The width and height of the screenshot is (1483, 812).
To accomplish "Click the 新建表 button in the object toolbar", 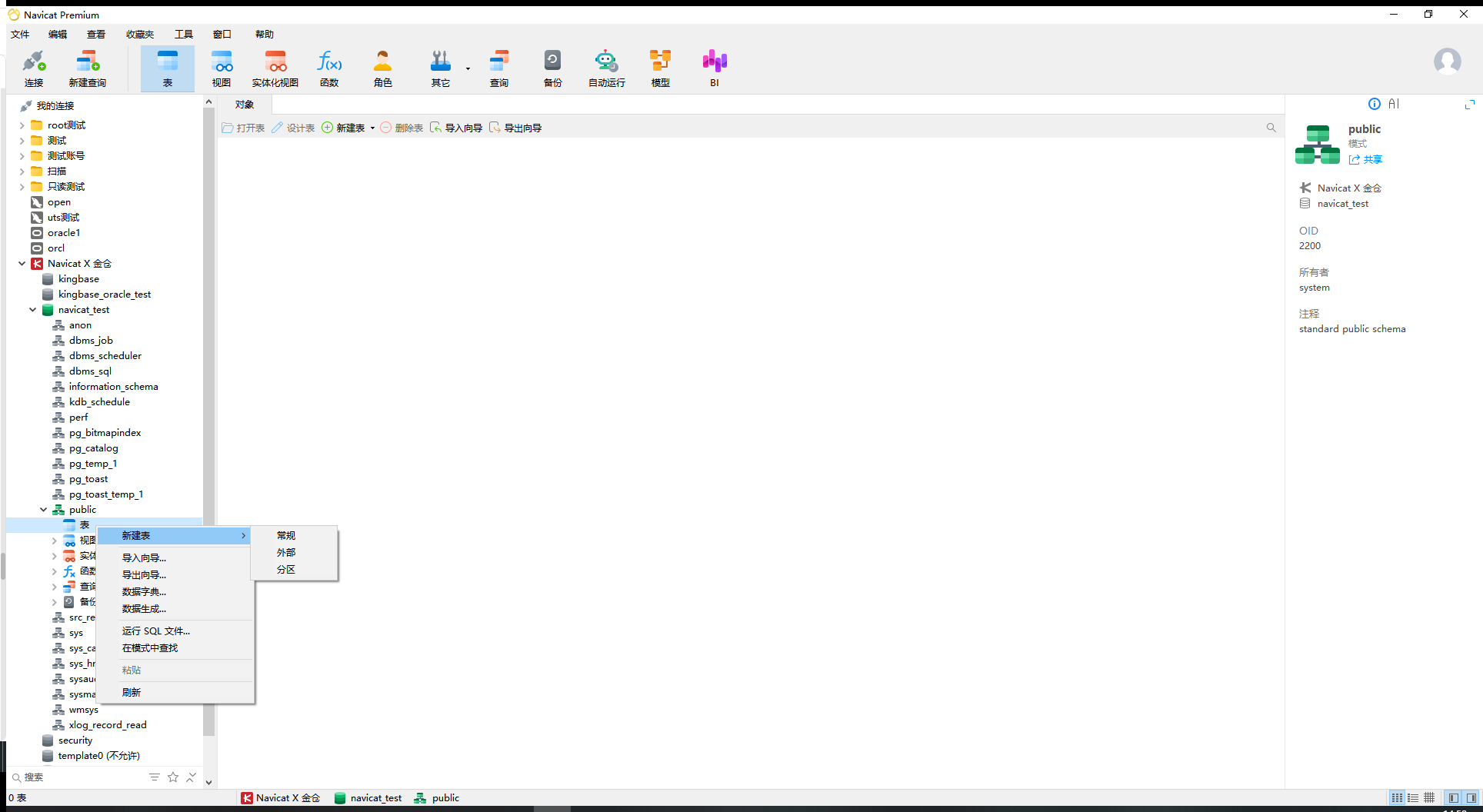I will tap(343, 128).
